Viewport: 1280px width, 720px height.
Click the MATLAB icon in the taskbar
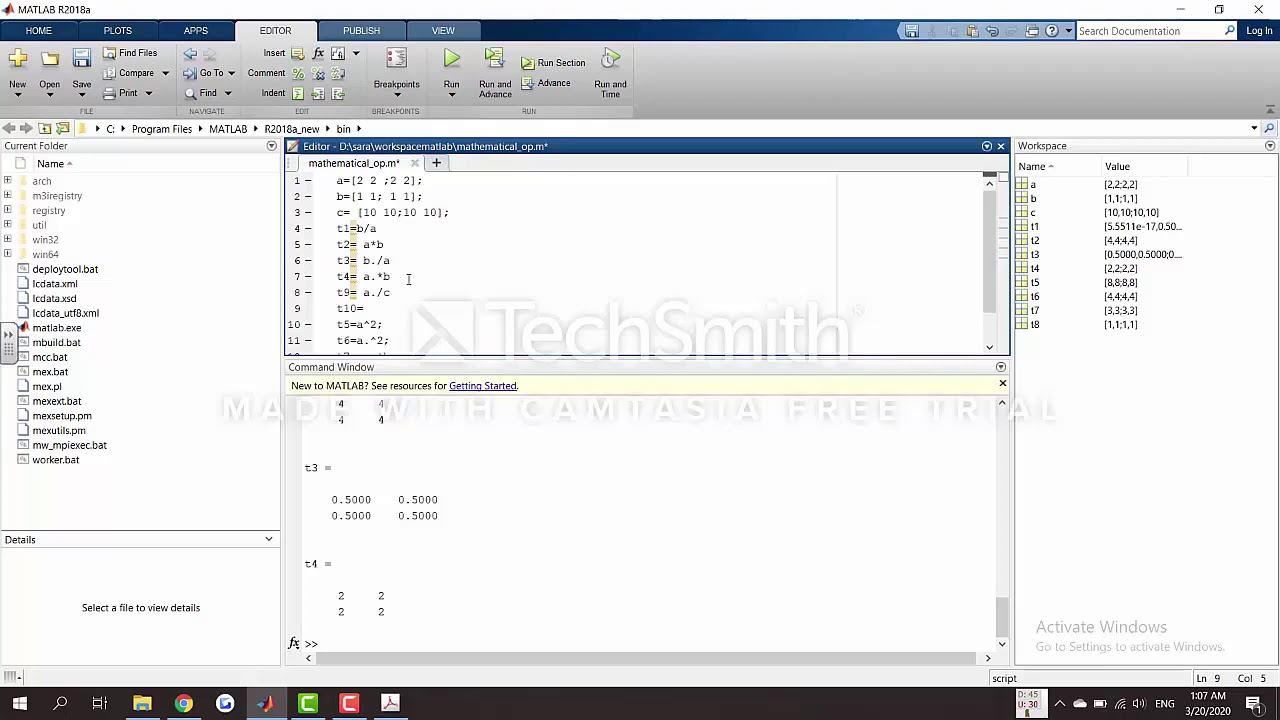265,704
